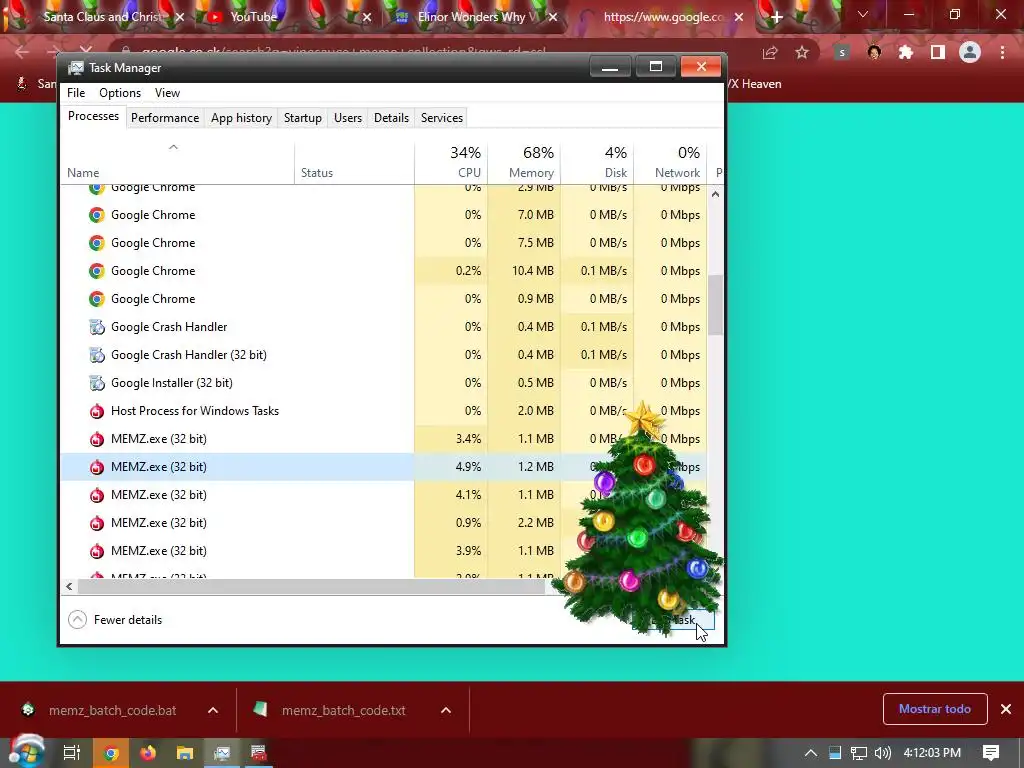Click the icon of highlighted MEMZ.exe at 4.9%
Screen dimensions: 1024x768
[97, 467]
